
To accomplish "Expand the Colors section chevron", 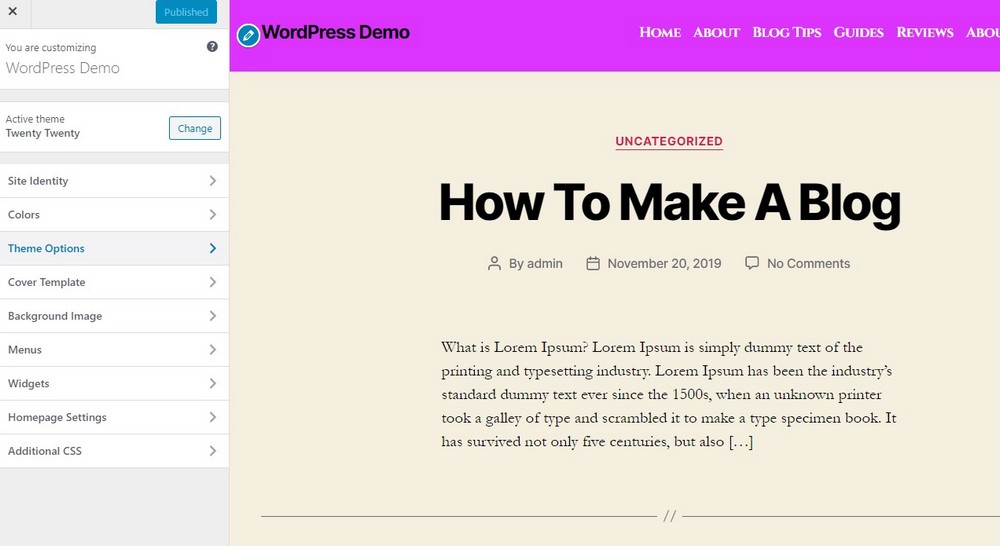I will click(x=212, y=215).
